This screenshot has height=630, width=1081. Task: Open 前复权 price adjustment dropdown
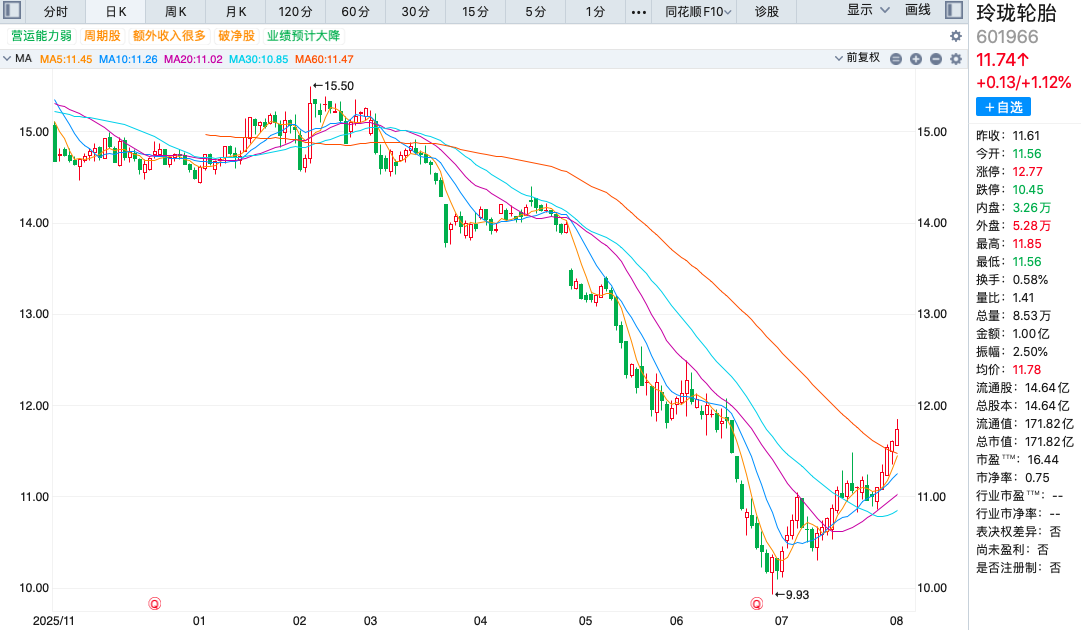coord(858,58)
